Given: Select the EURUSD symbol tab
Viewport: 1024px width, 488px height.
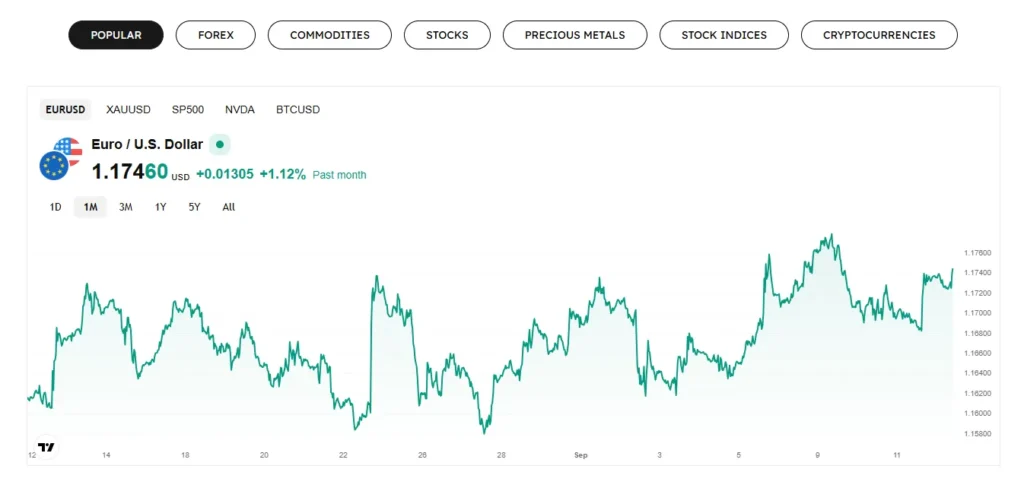Looking at the screenshot, I should tap(66, 109).
